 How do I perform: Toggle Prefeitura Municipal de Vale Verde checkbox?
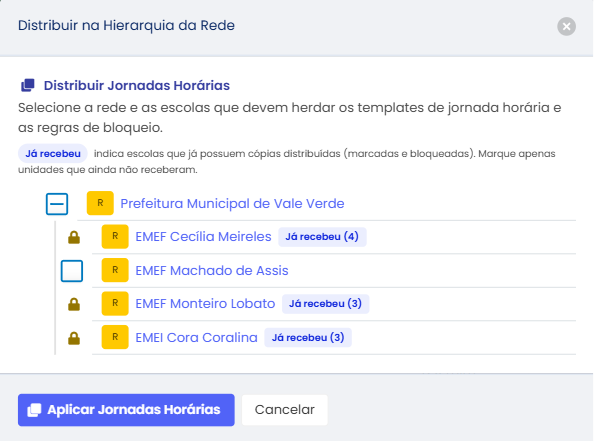(57, 204)
